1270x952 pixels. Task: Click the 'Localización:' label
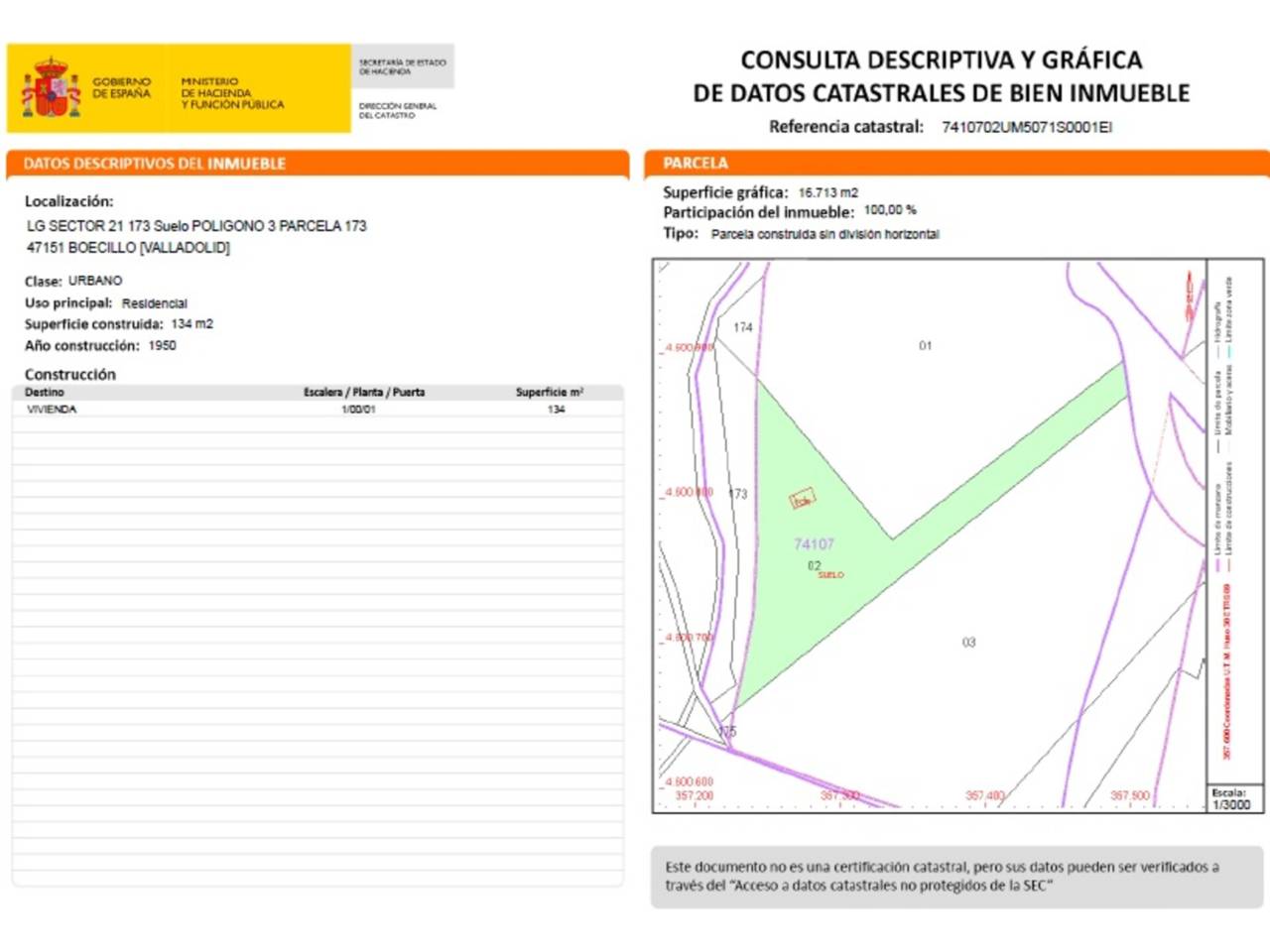69,201
